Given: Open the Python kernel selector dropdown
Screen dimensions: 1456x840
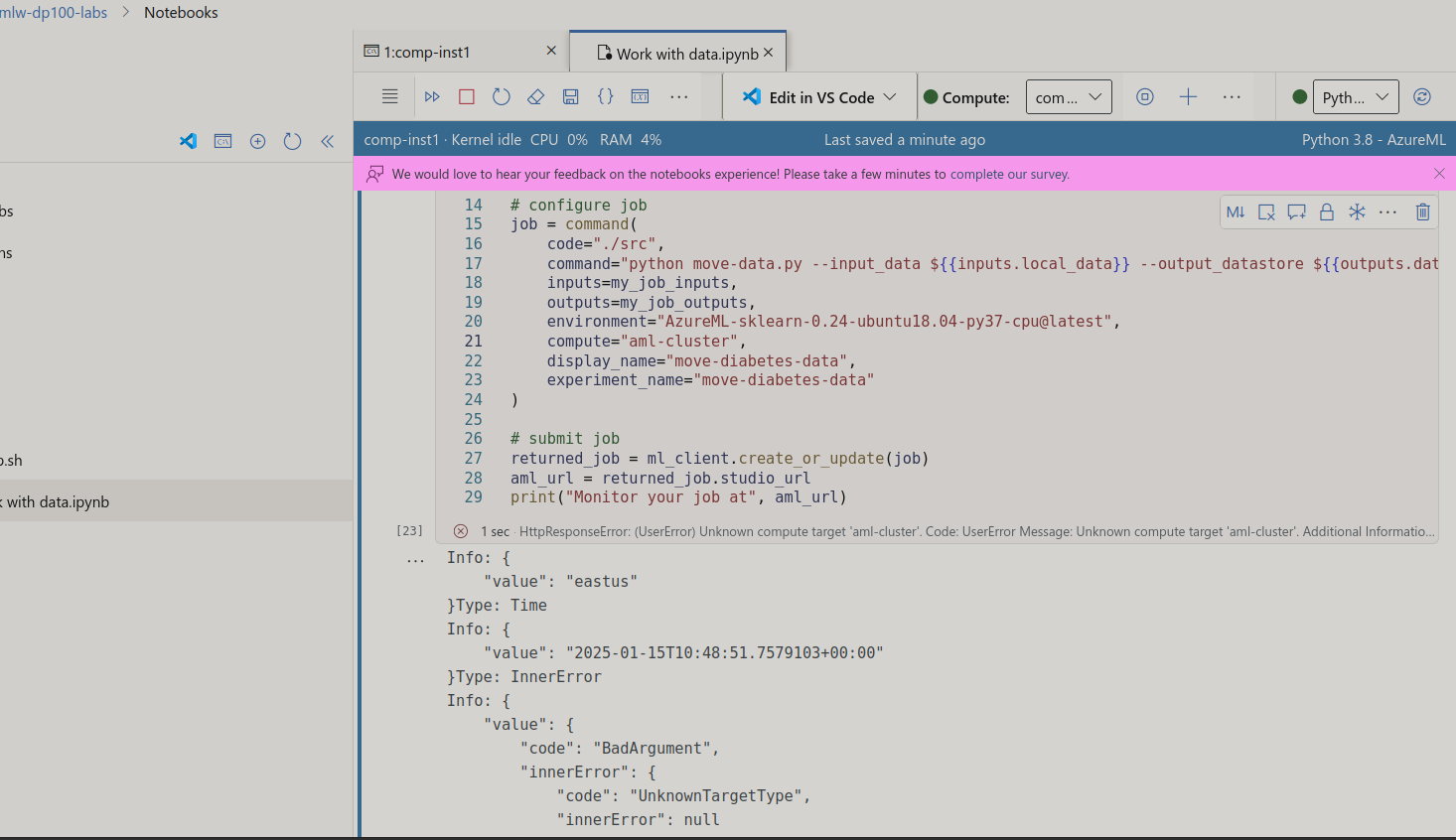Looking at the screenshot, I should coord(1356,97).
